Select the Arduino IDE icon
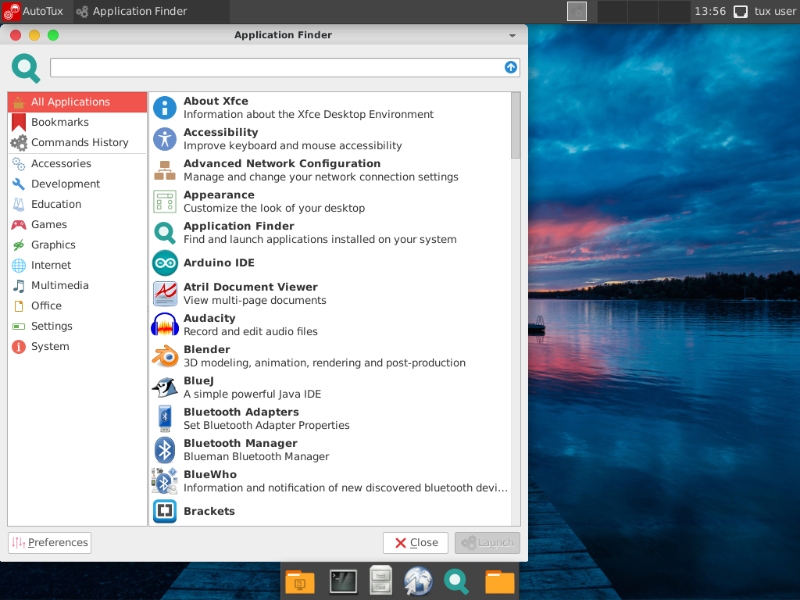 [165, 263]
